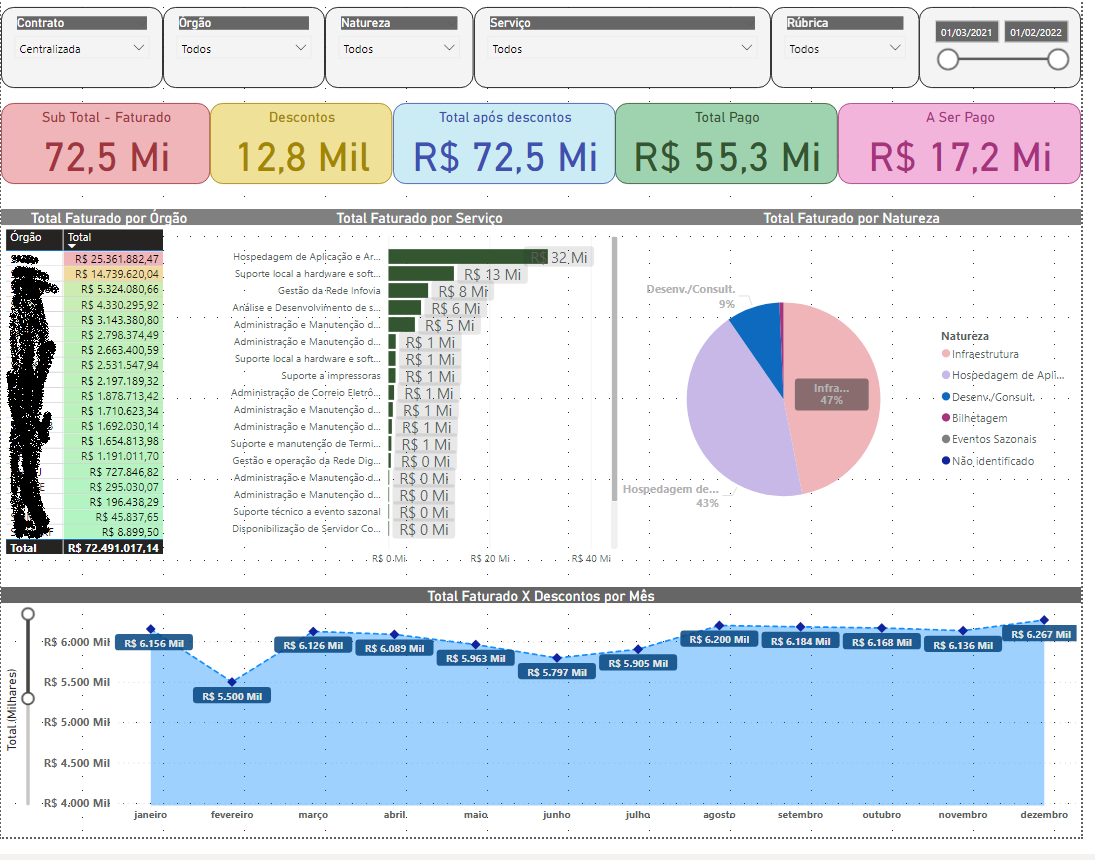Select the Análise e Desenvolvimento bar R$ 6 Mi
The width and height of the screenshot is (1109, 861).
(x=405, y=308)
